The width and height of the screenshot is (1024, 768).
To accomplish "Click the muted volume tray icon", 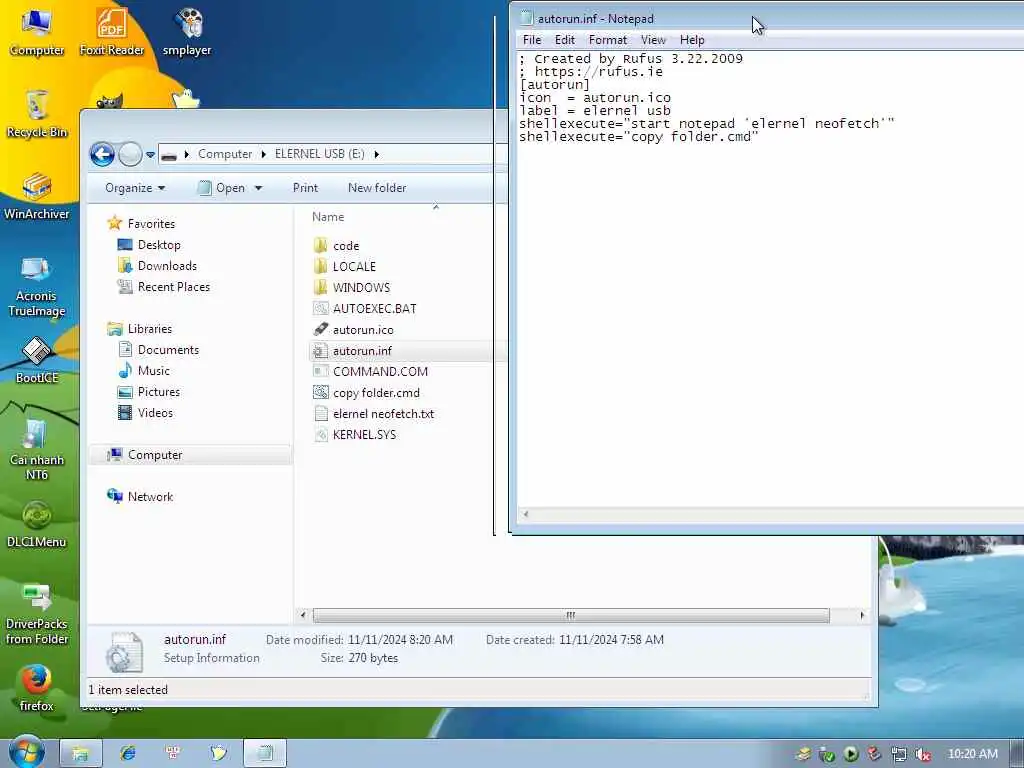I will coord(922,754).
